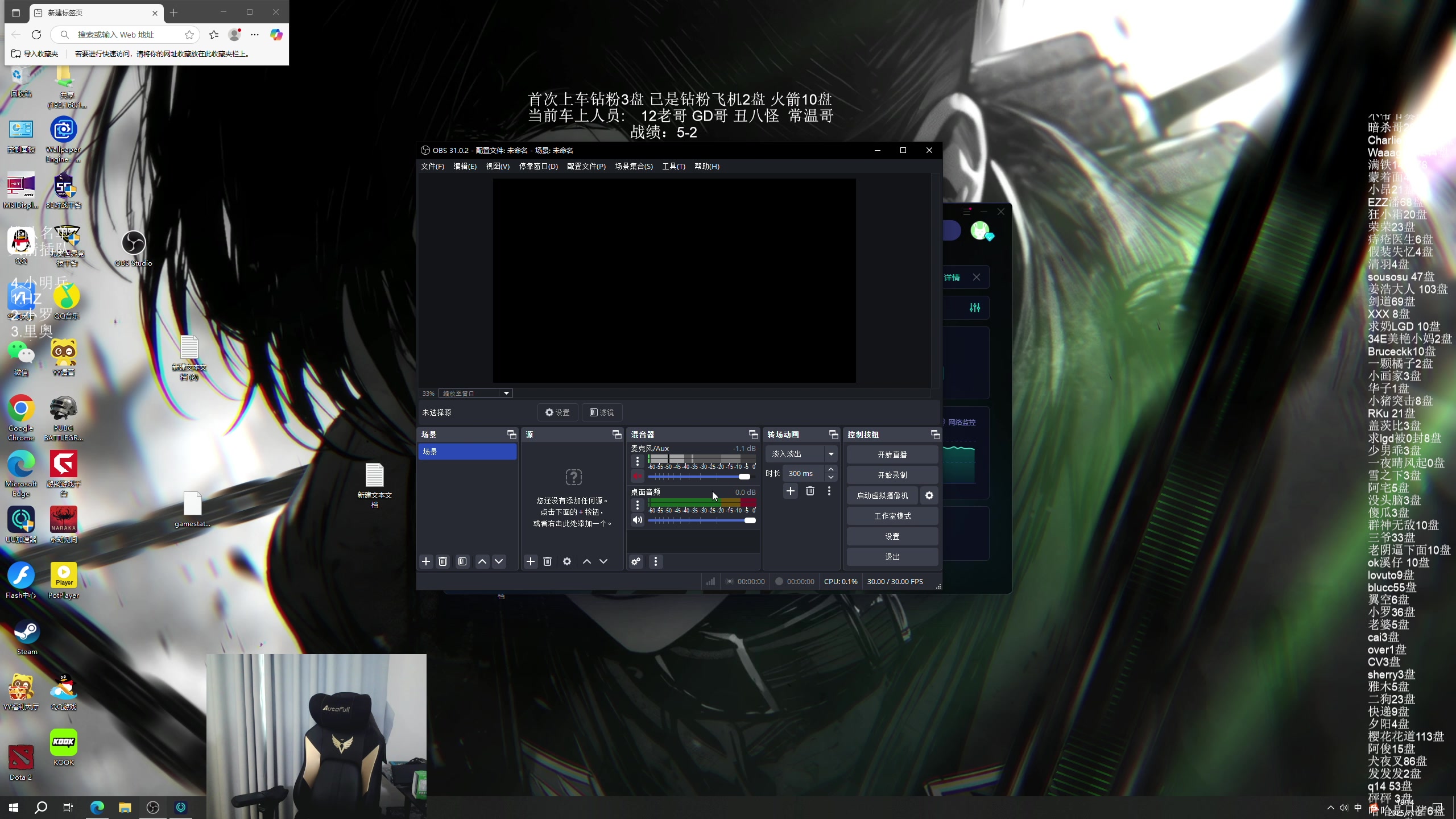Open 淡入淡出 transition dropdown
Screen dimensions: 1456x819
[802, 454]
